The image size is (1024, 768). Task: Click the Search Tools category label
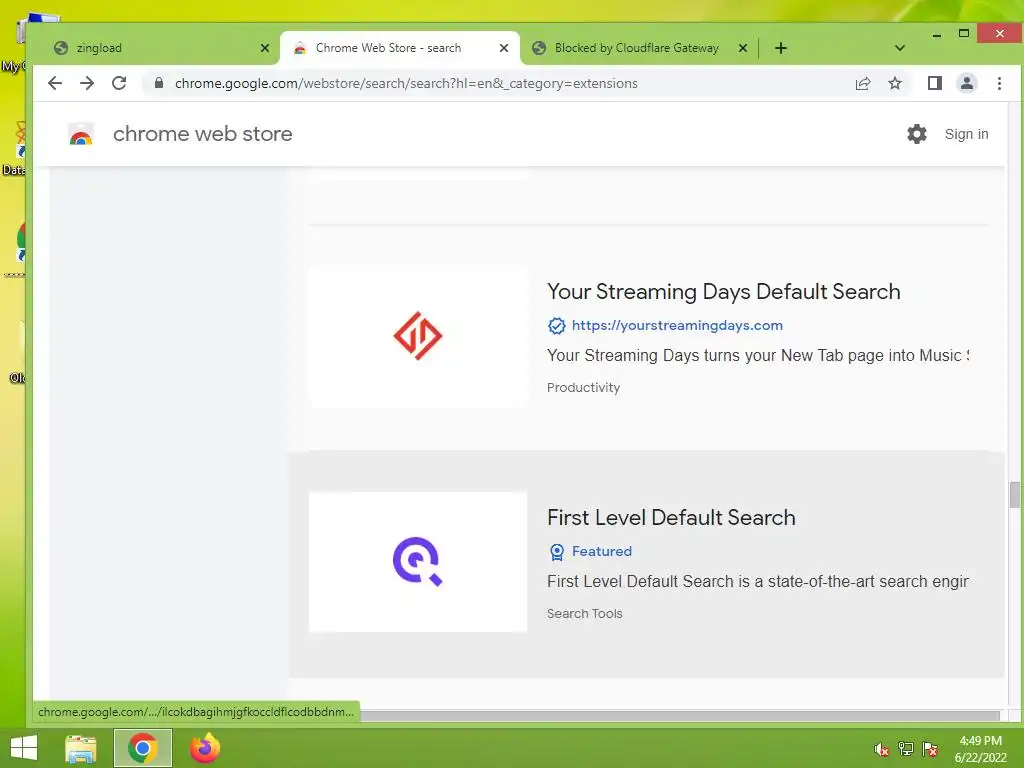point(584,613)
